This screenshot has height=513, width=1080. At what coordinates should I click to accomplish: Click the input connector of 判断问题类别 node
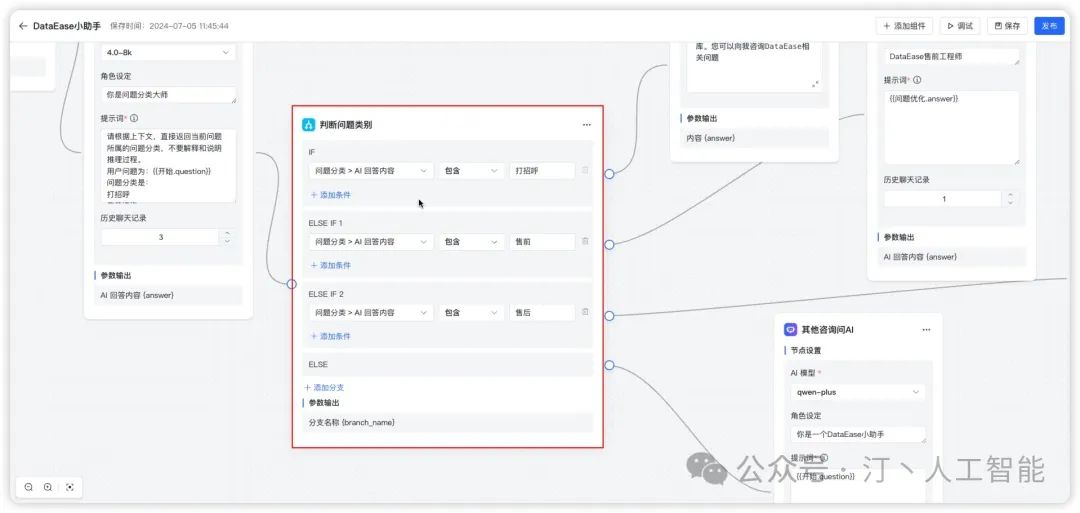291,284
